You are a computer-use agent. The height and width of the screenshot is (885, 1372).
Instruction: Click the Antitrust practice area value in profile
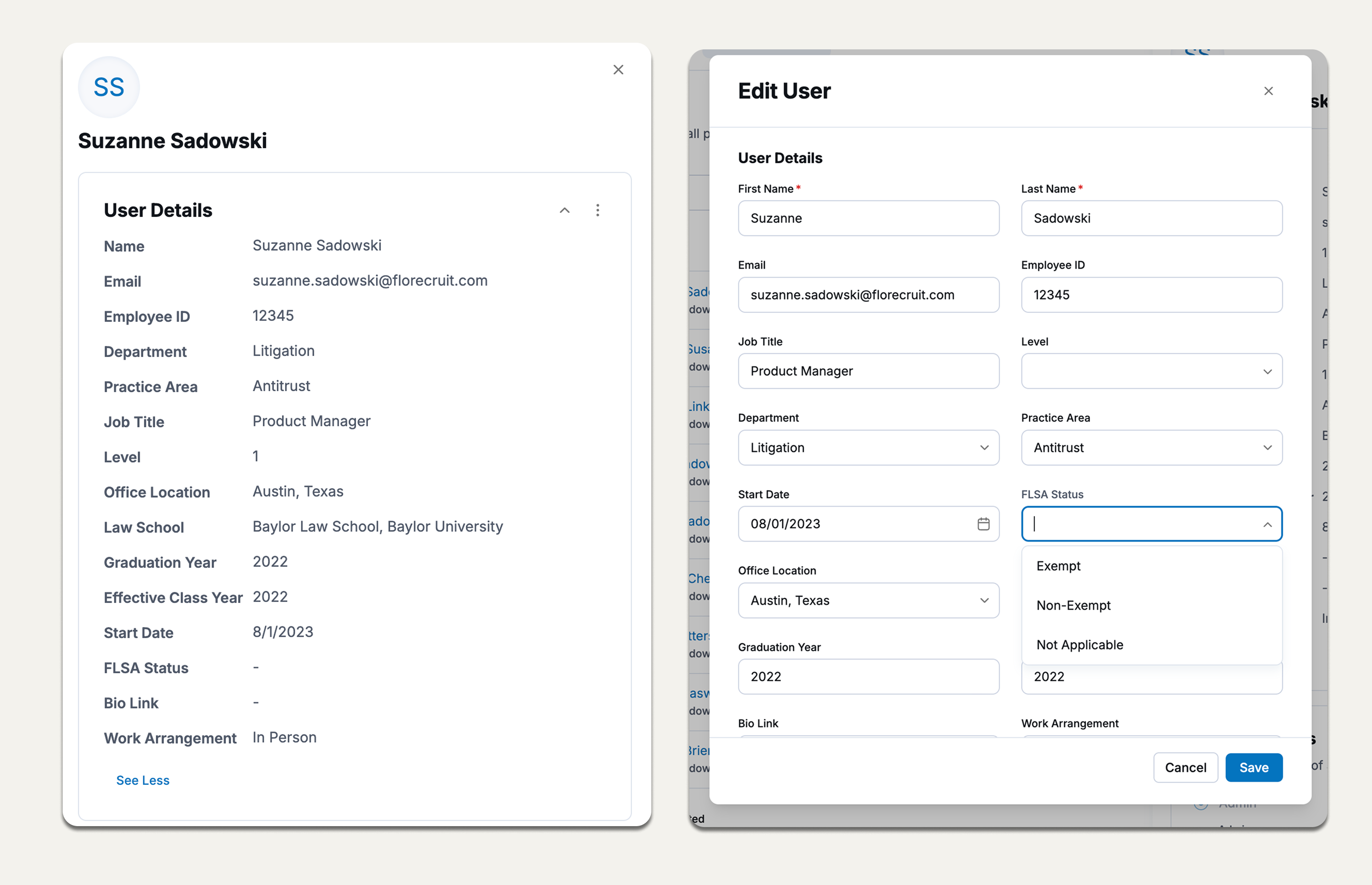[281, 386]
